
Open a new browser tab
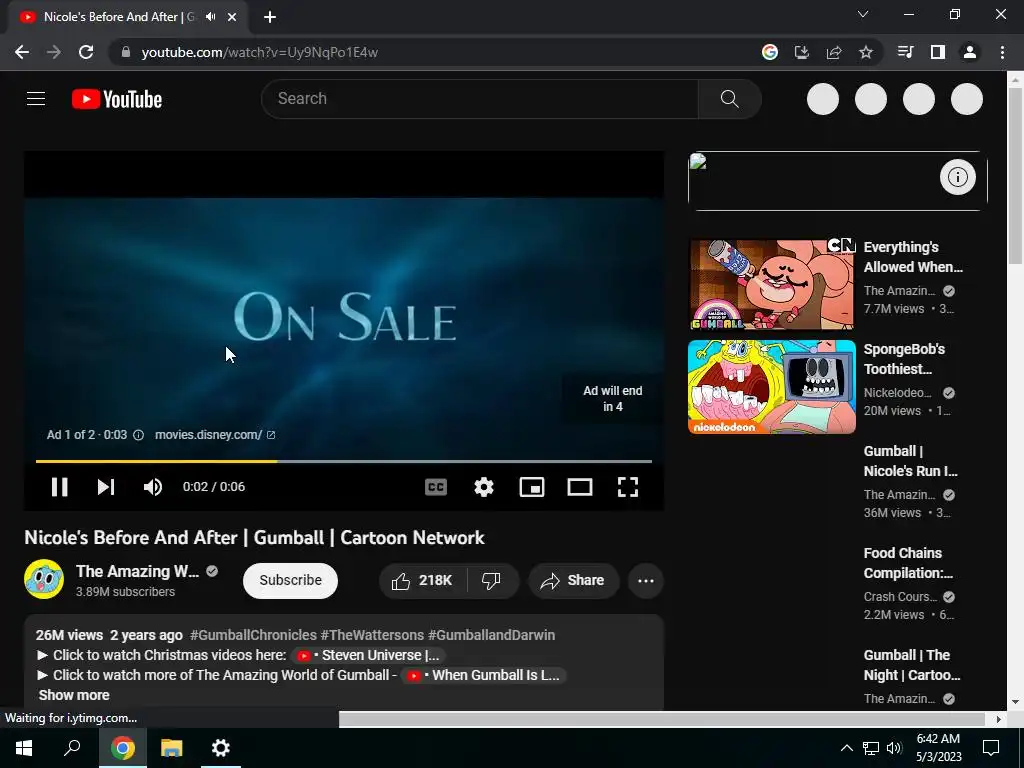coord(270,17)
